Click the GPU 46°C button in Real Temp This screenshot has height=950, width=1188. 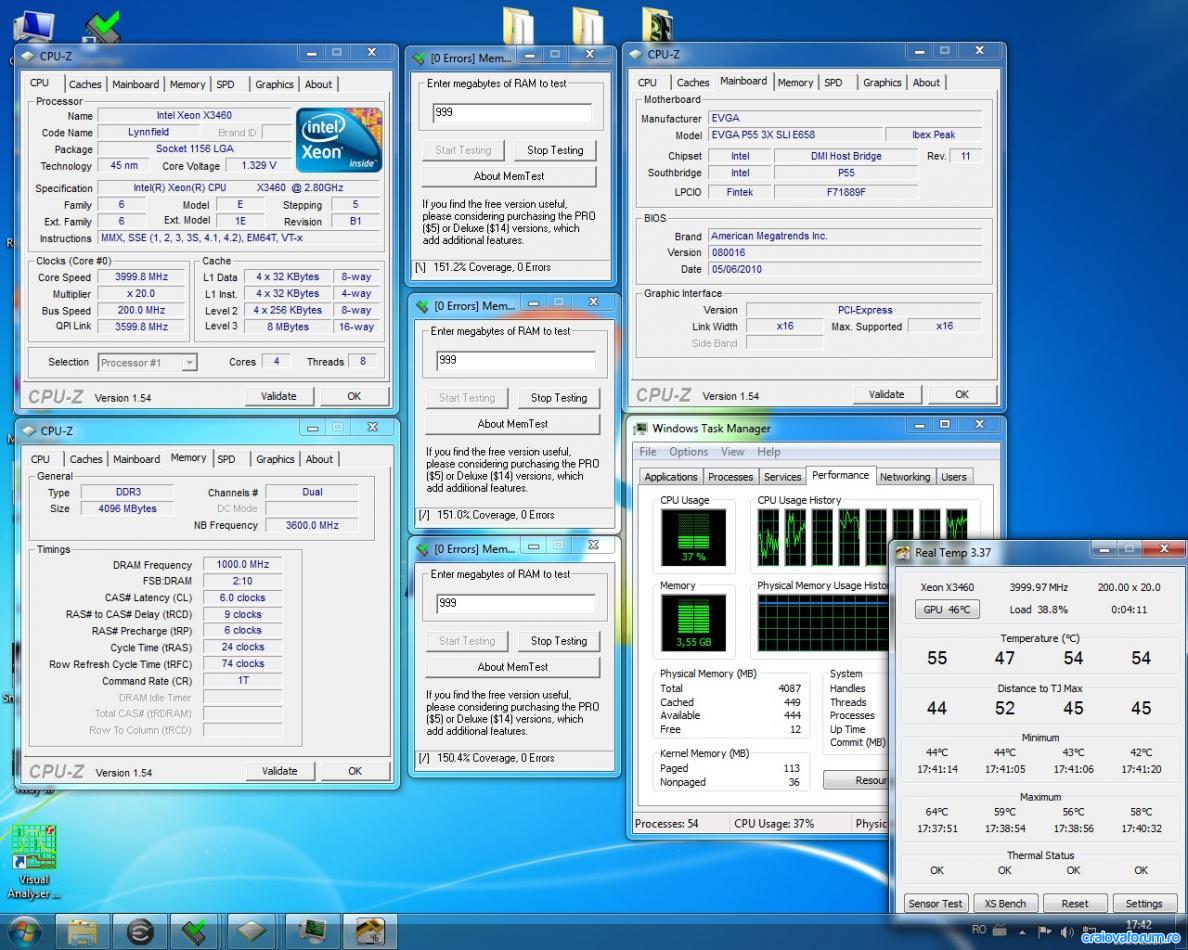(946, 609)
